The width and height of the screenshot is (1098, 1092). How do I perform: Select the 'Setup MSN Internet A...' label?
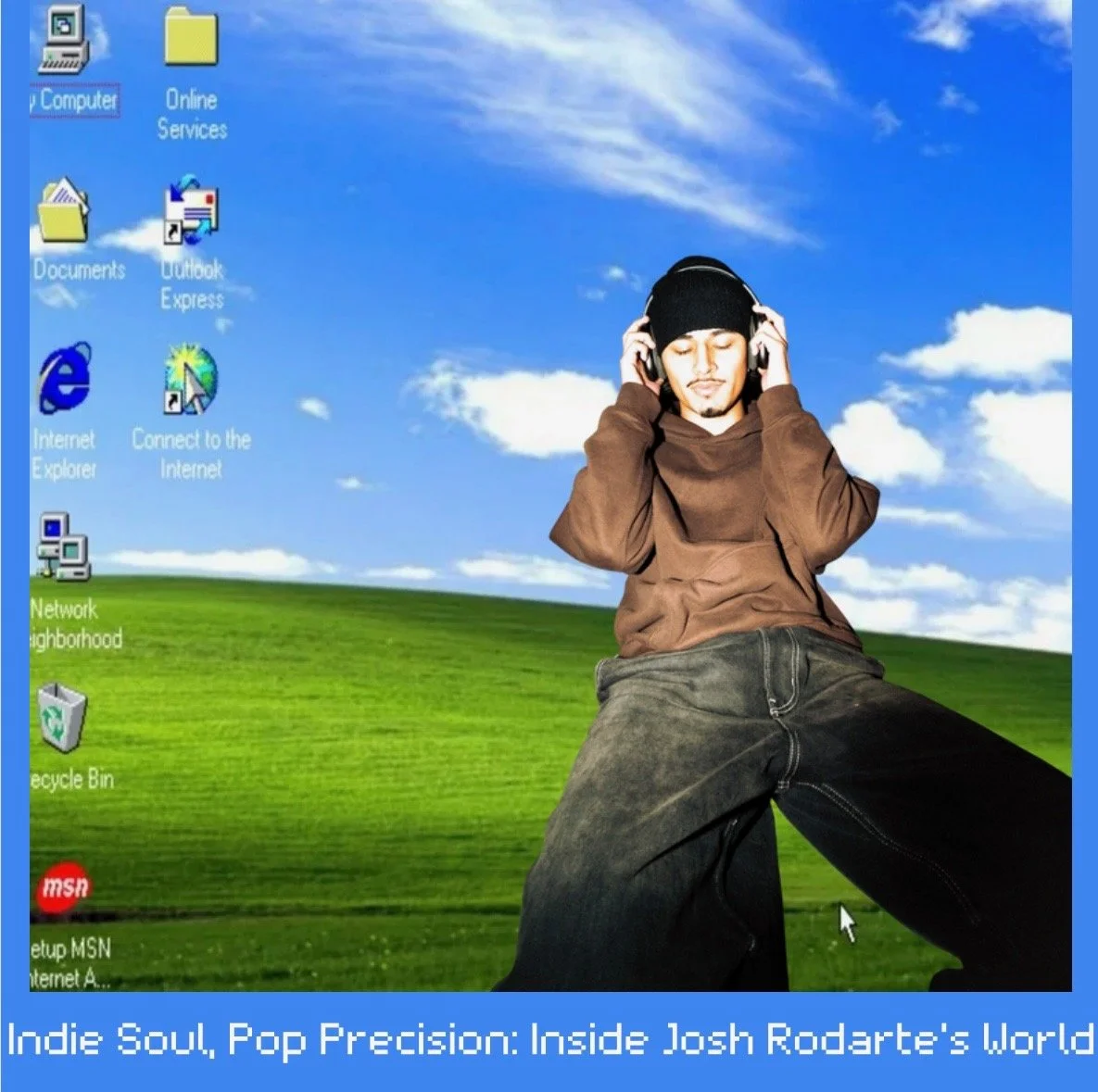(x=70, y=964)
